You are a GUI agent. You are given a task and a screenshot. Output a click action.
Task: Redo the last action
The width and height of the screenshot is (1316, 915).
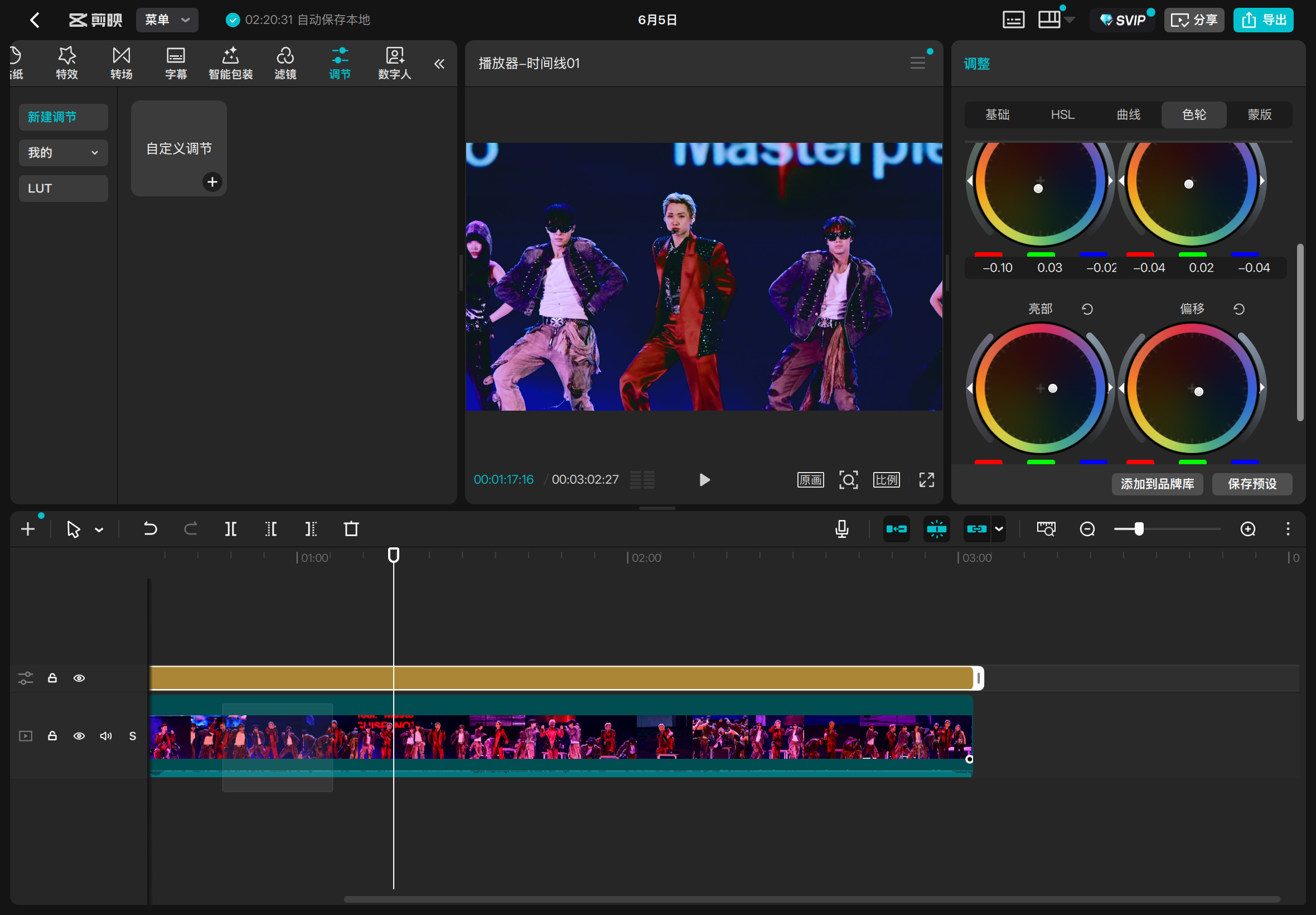tap(191, 528)
